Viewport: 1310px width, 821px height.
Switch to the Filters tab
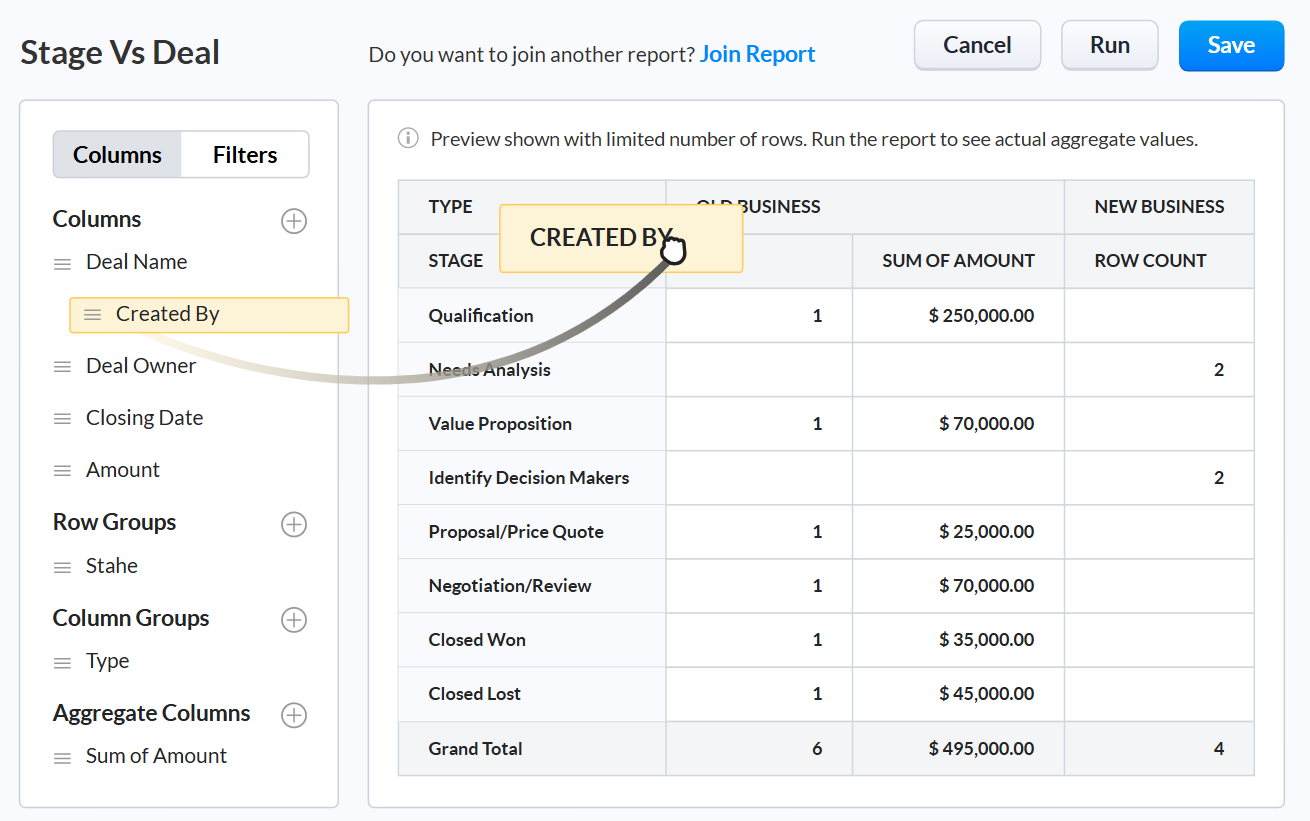pos(244,154)
